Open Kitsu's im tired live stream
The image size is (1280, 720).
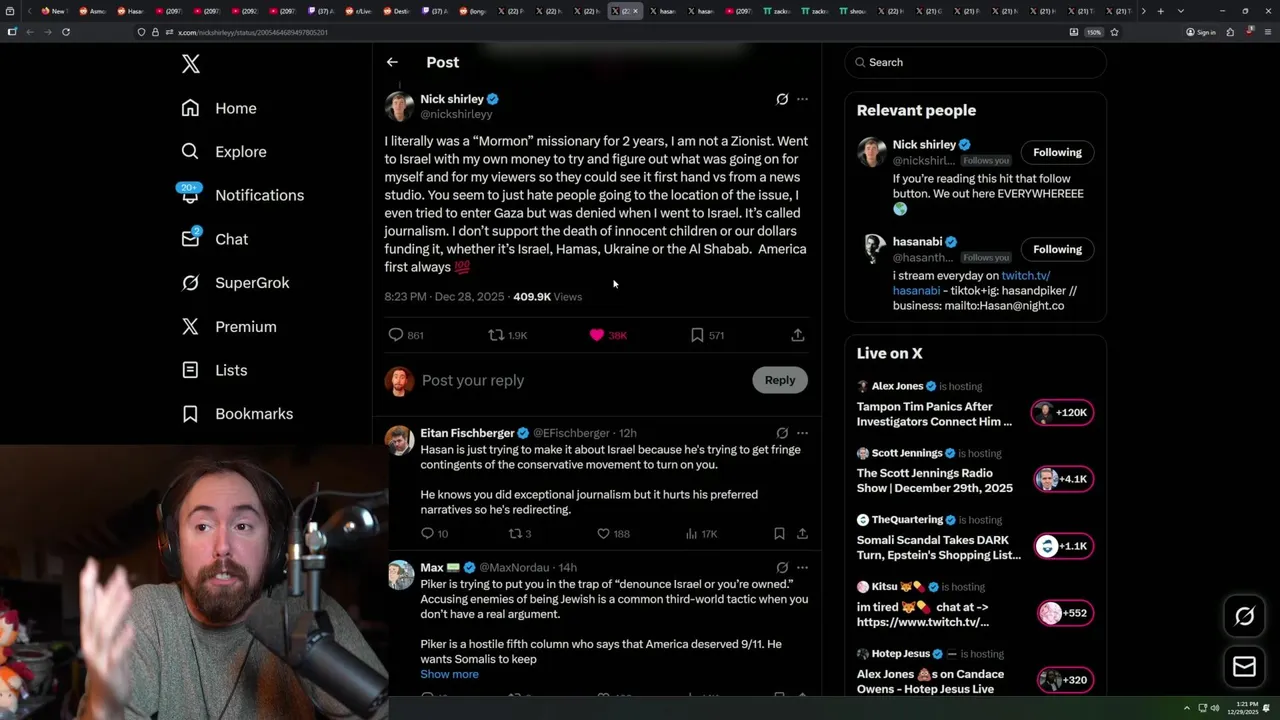(x=923, y=614)
